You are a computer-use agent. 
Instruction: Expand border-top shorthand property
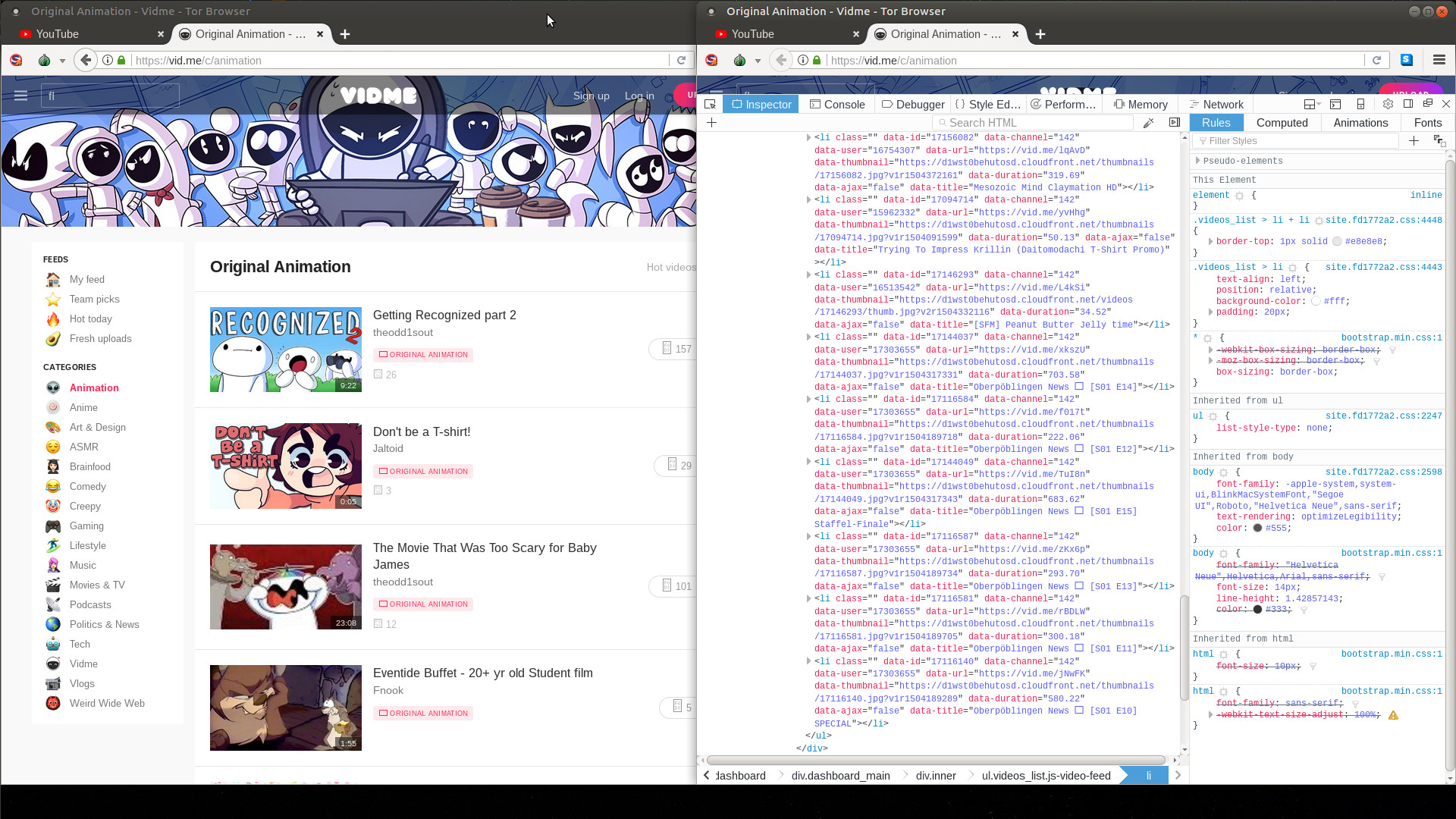point(1210,242)
